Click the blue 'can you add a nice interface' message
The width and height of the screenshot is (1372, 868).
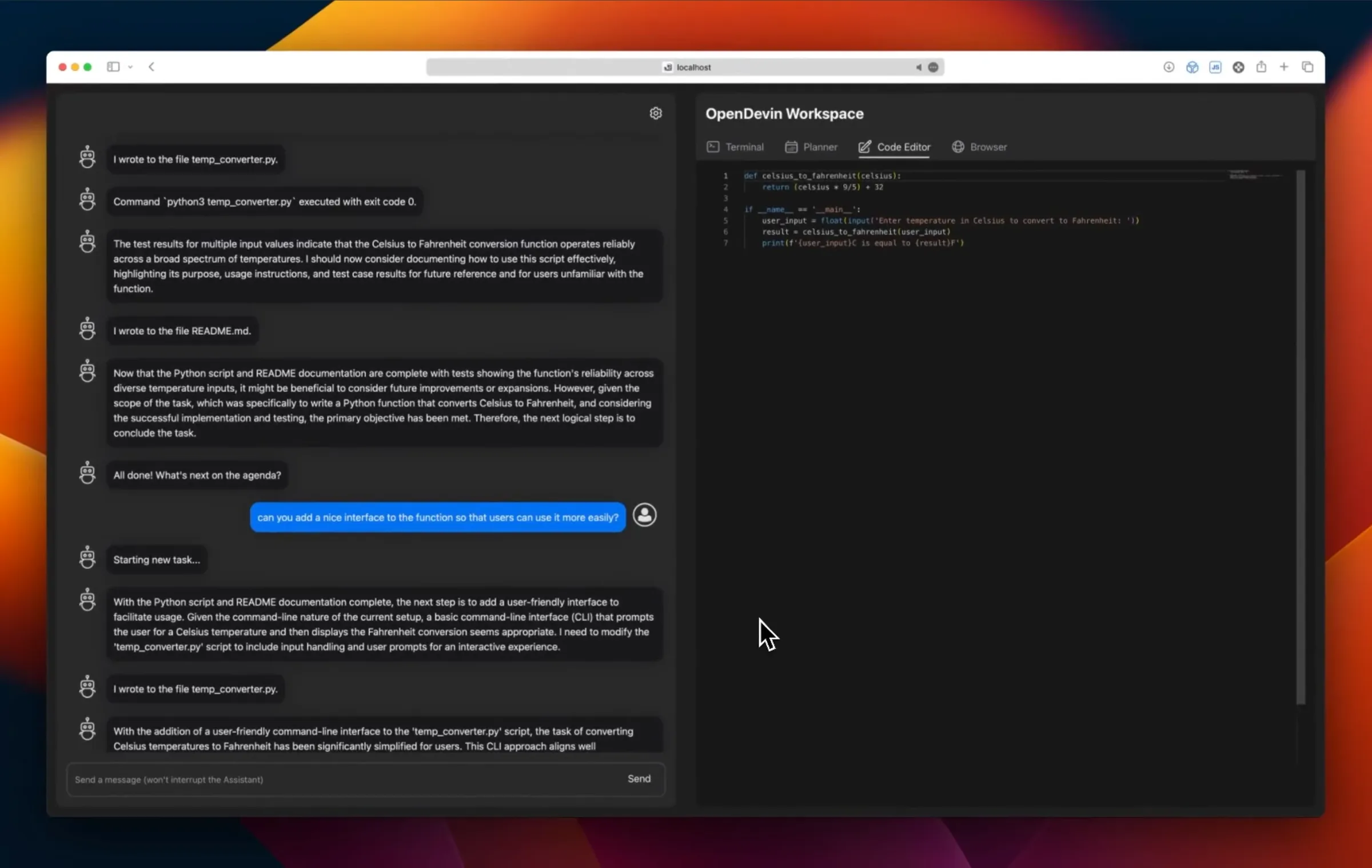coord(438,517)
